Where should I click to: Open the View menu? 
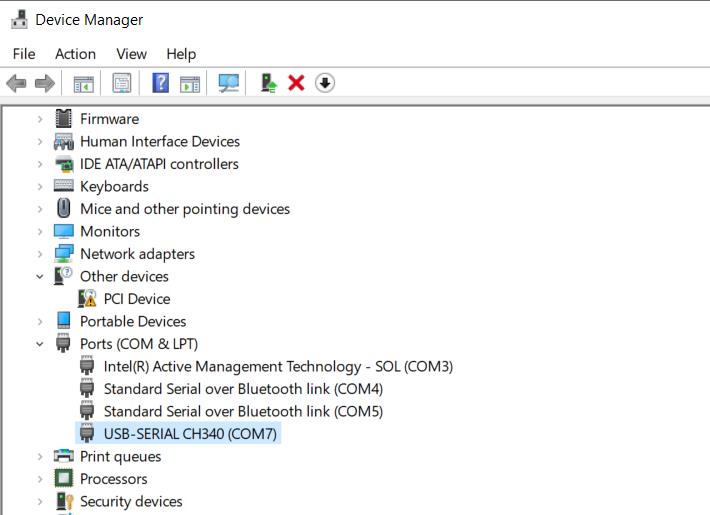pyautogui.click(x=131, y=54)
